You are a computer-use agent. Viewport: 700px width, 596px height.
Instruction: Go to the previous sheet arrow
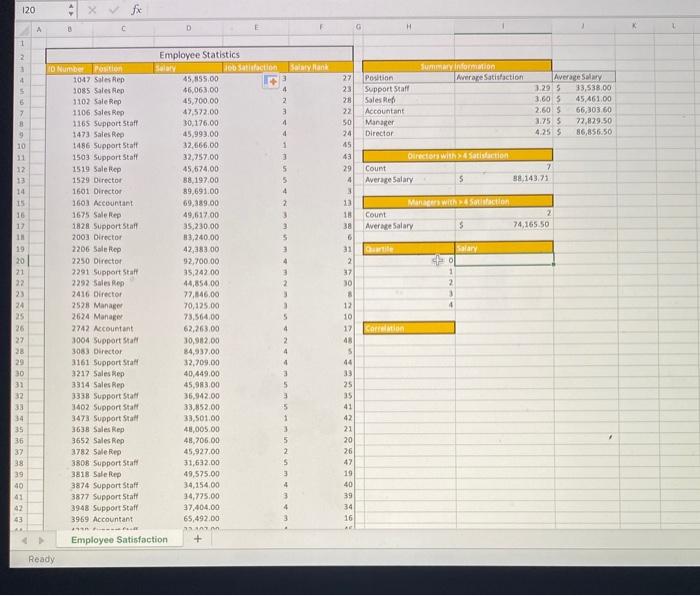tap(25, 540)
